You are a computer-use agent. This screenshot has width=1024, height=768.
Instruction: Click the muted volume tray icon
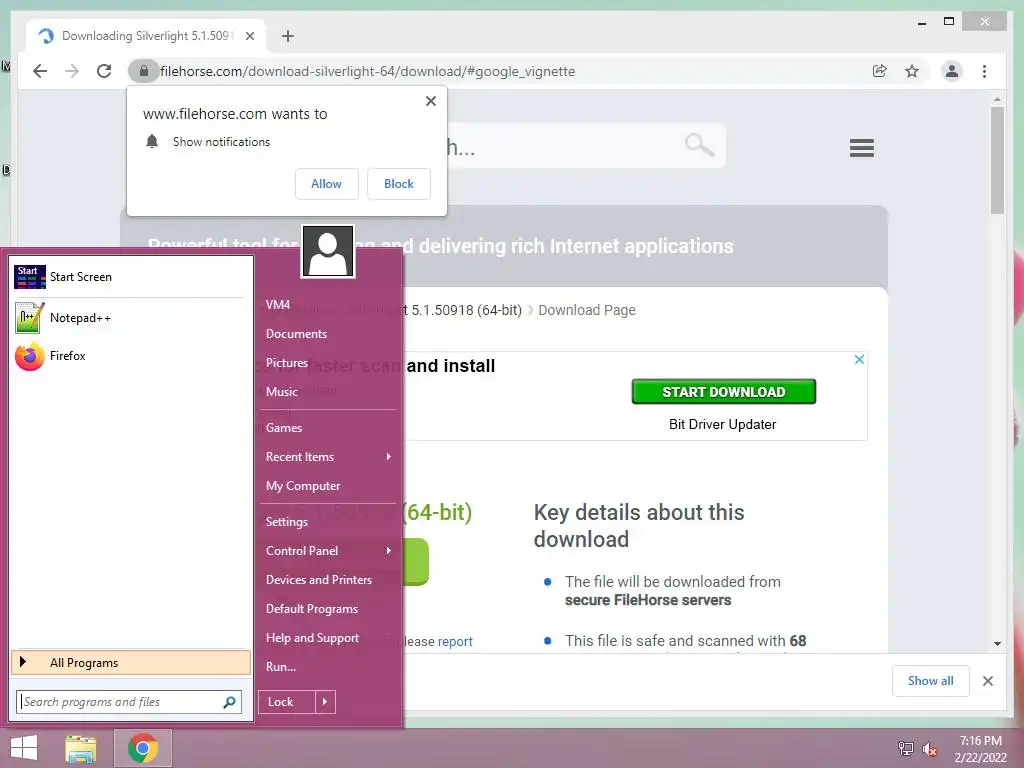(x=929, y=748)
